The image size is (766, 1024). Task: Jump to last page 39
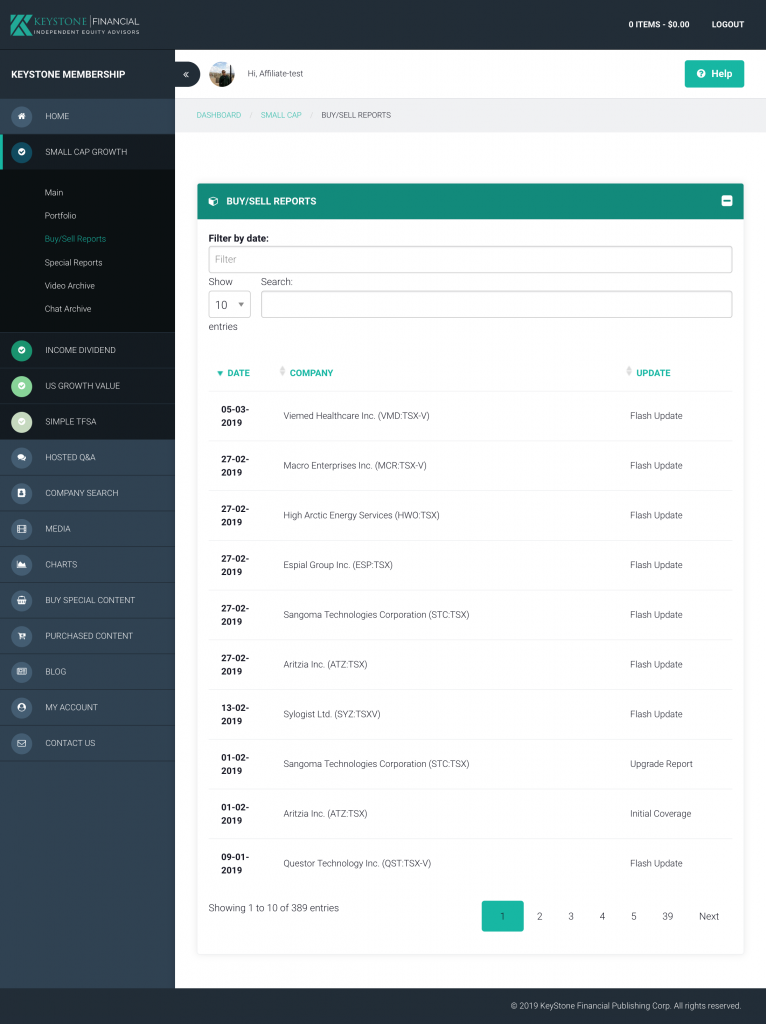[x=667, y=917]
